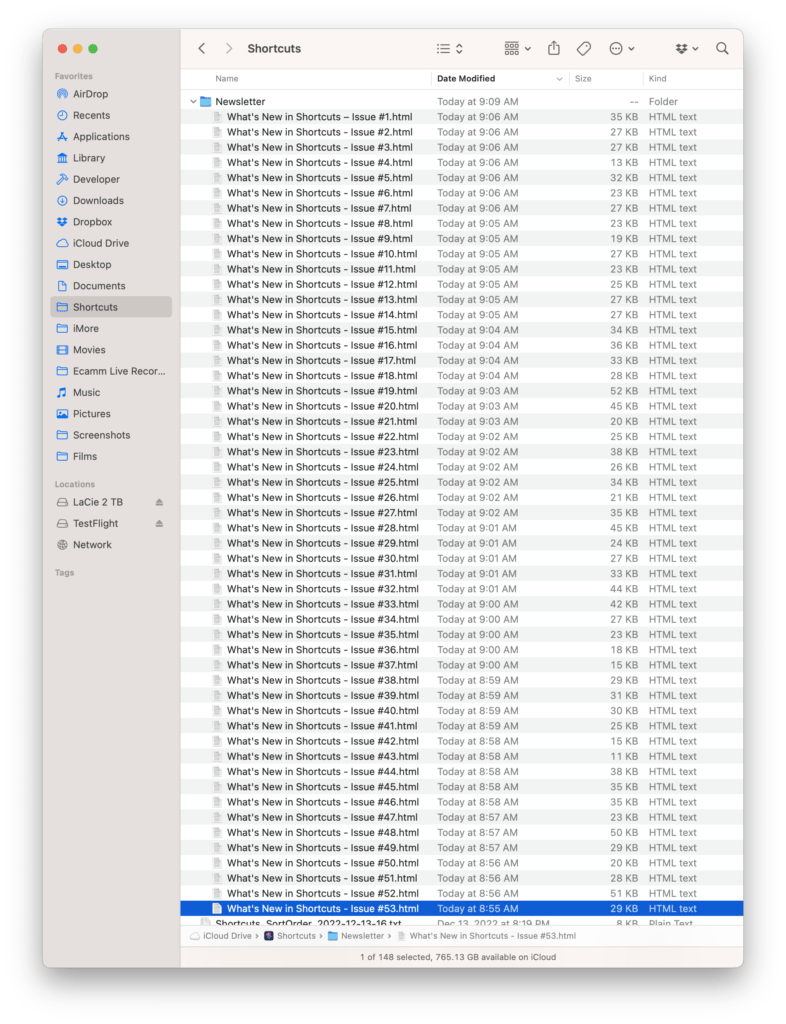Click the Favorites sidebar section header
This screenshot has height=1024, width=786.
pyautogui.click(x=74, y=76)
